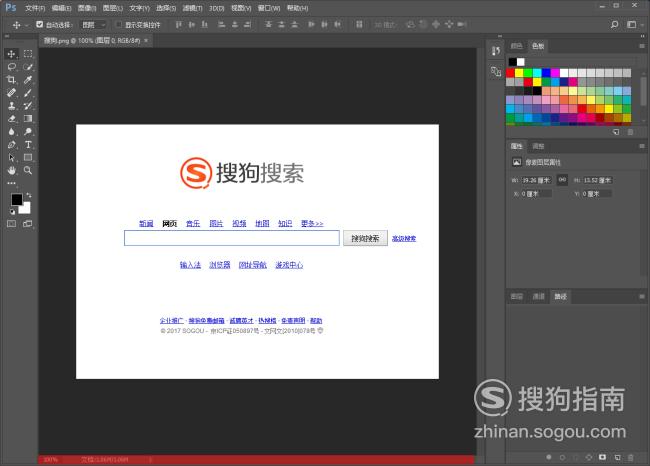Select the Hand tool

coord(11,170)
